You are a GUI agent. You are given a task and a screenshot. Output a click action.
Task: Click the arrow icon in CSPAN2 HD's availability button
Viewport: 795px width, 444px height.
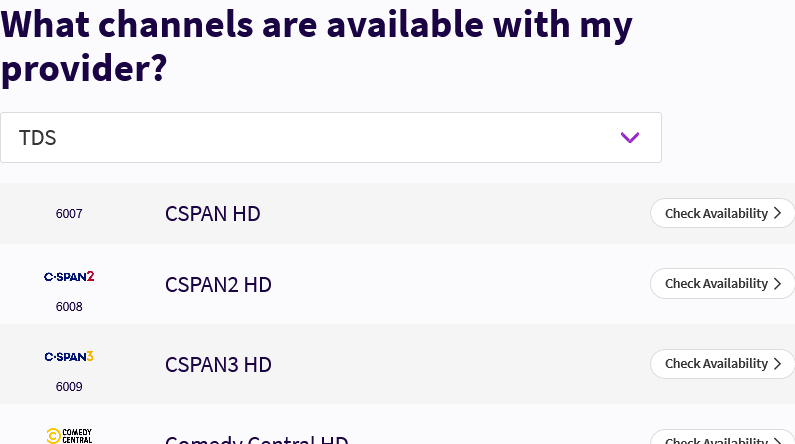(778, 283)
